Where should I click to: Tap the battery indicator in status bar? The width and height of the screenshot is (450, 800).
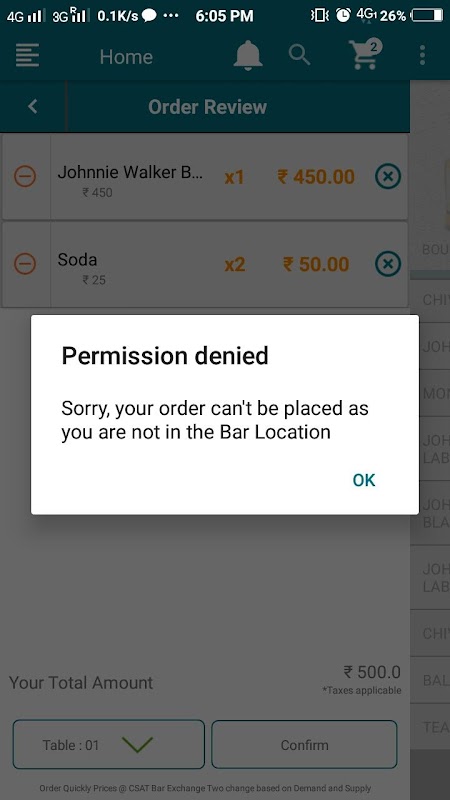tap(427, 16)
